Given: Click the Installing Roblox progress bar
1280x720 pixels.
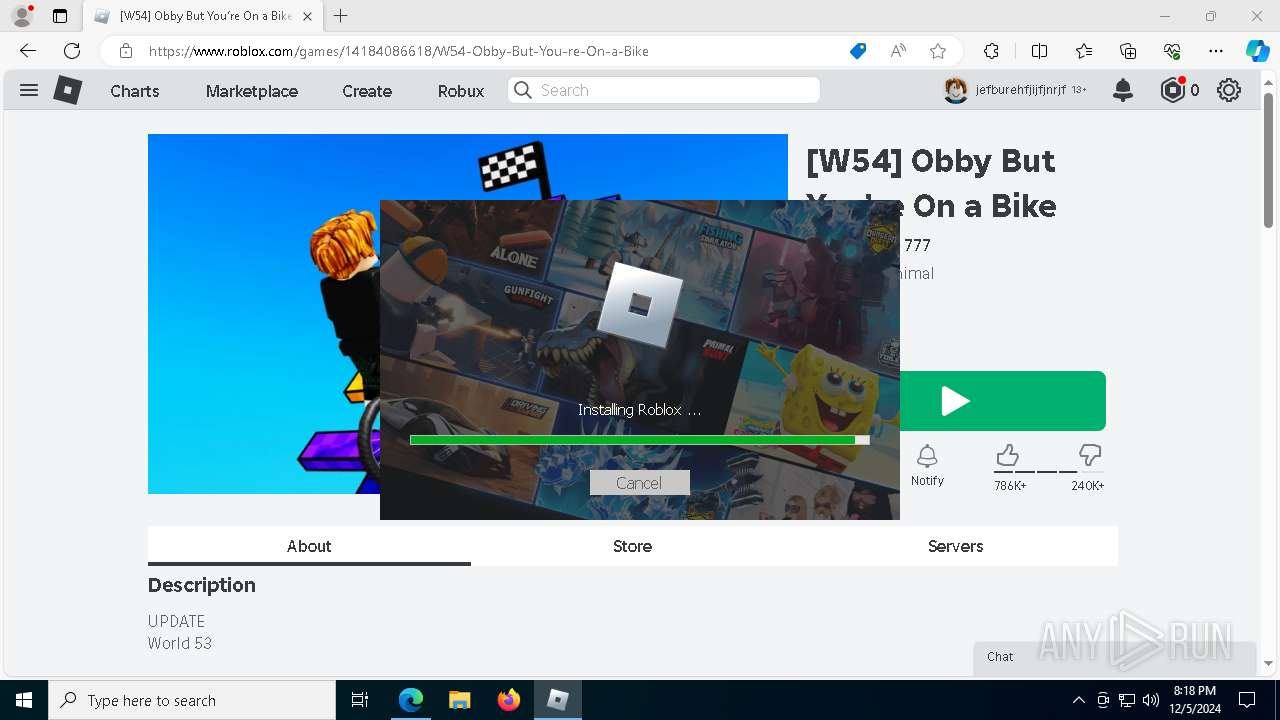Looking at the screenshot, I should tap(639, 440).
